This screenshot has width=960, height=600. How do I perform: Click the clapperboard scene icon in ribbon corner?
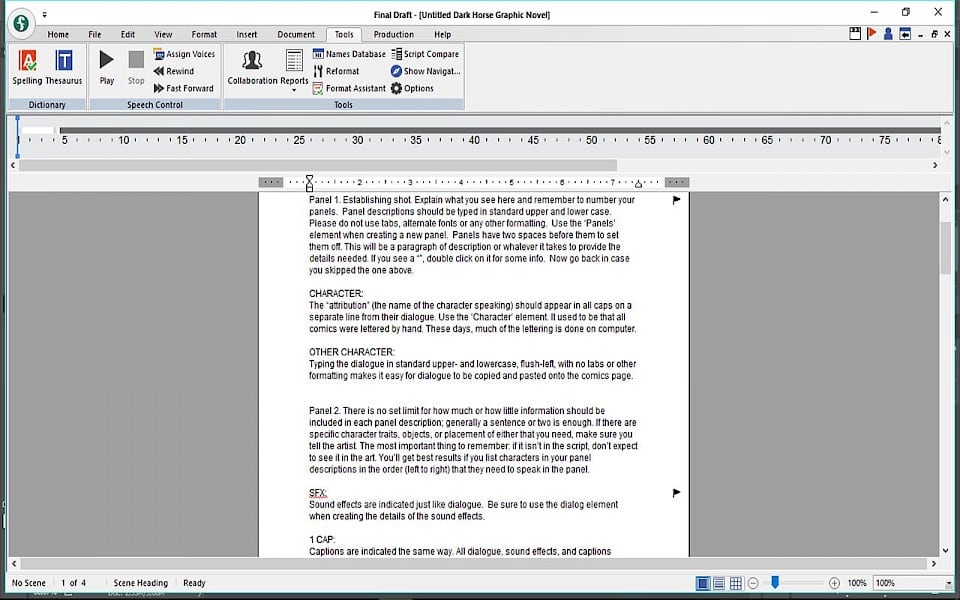coord(855,34)
